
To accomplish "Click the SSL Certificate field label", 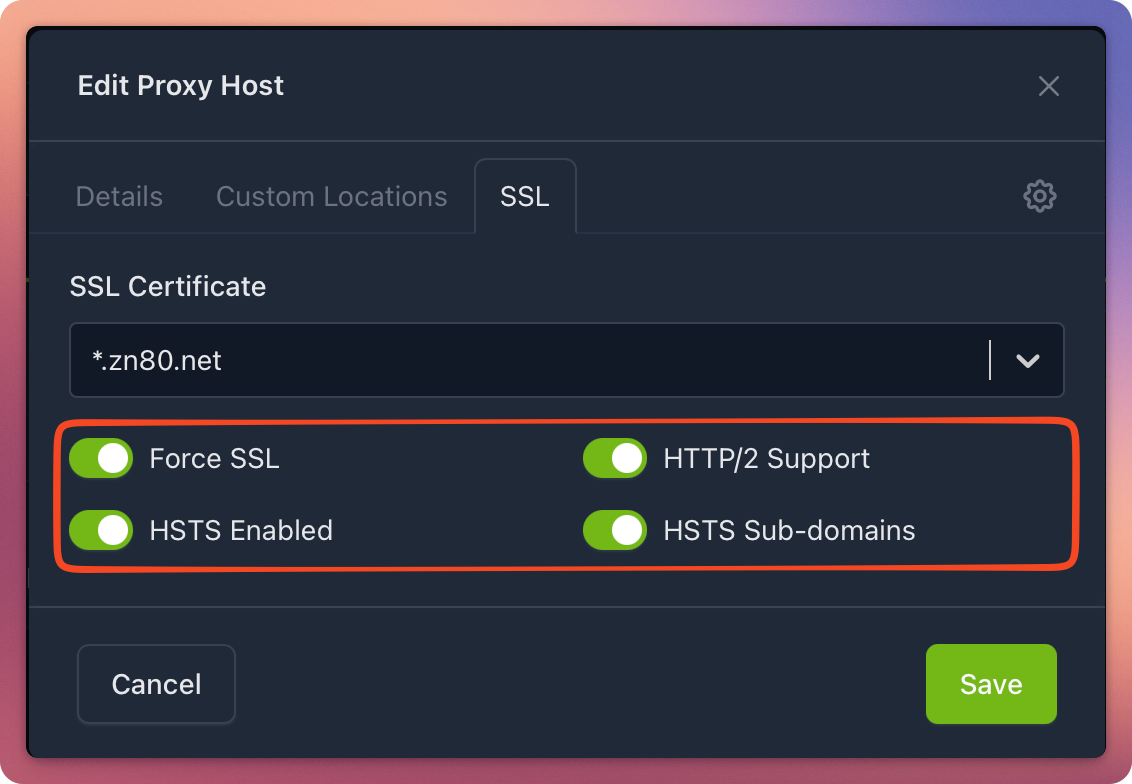I will 168,287.
